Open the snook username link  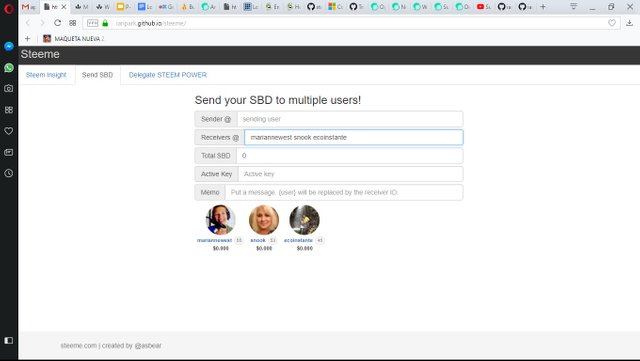pos(258,240)
